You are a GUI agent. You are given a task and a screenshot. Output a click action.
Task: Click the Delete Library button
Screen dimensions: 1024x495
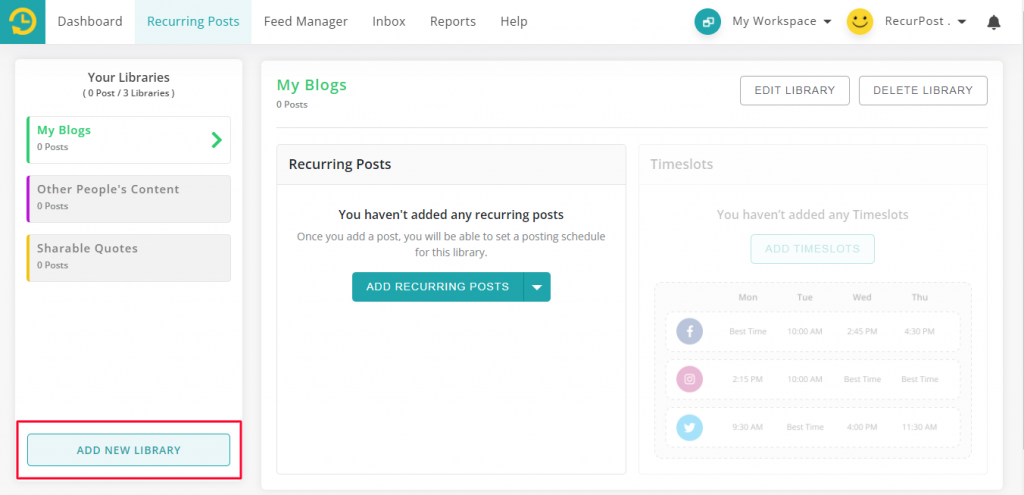[923, 90]
